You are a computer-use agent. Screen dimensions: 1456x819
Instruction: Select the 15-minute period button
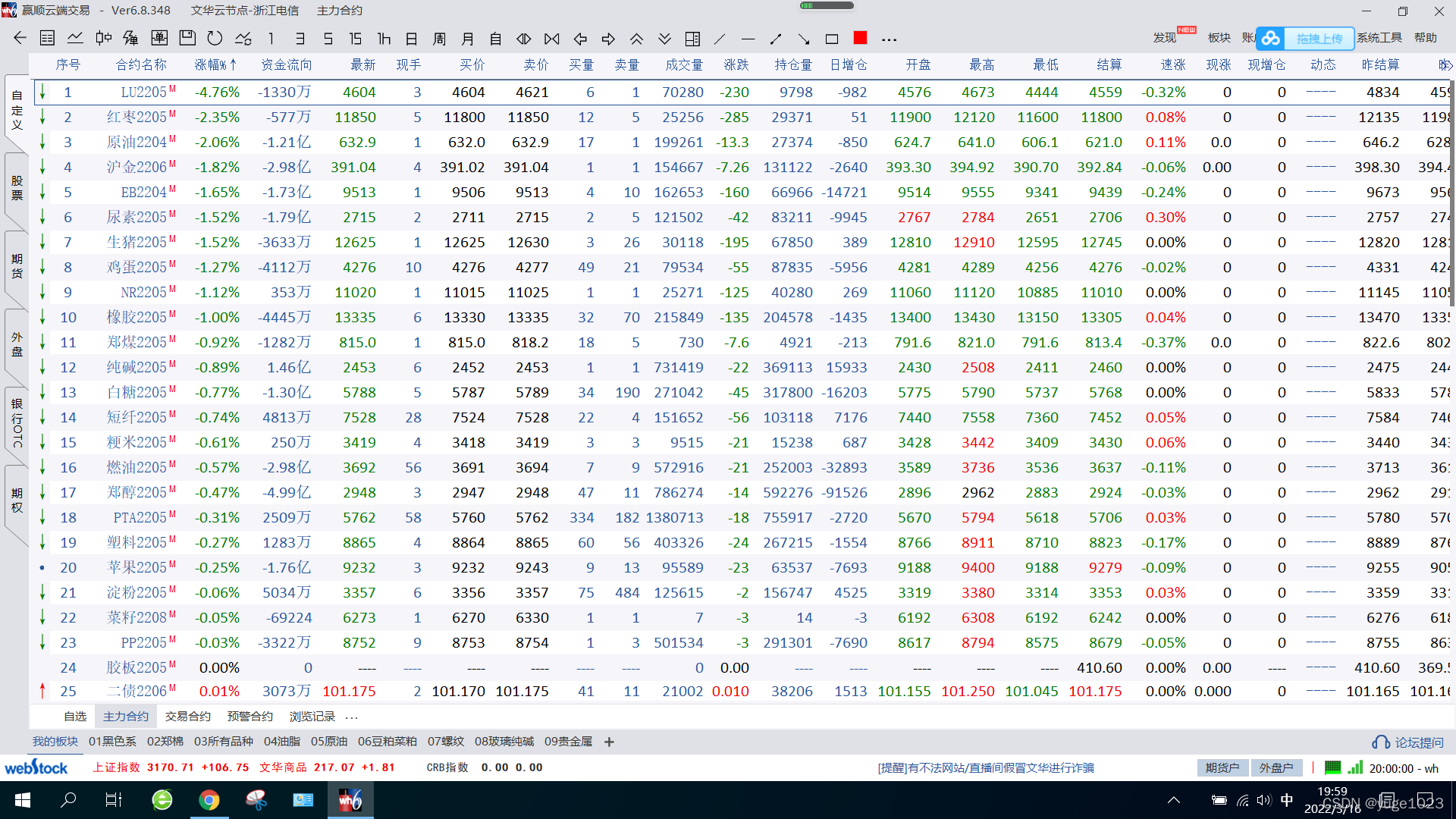pyautogui.click(x=355, y=39)
